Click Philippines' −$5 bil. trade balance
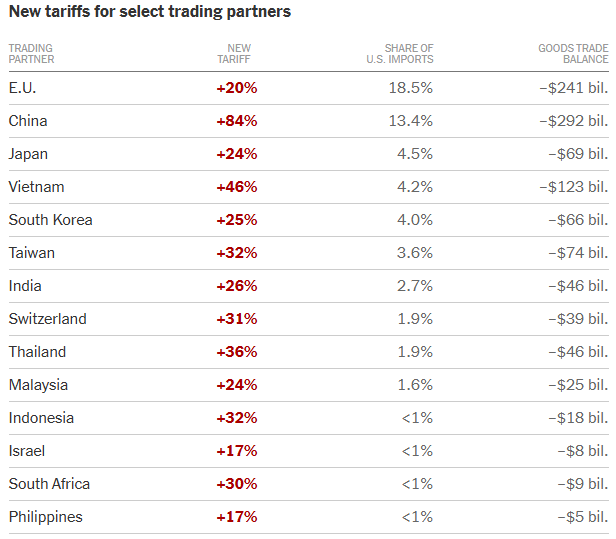Image resolution: width=616 pixels, height=539 pixels. (582, 517)
